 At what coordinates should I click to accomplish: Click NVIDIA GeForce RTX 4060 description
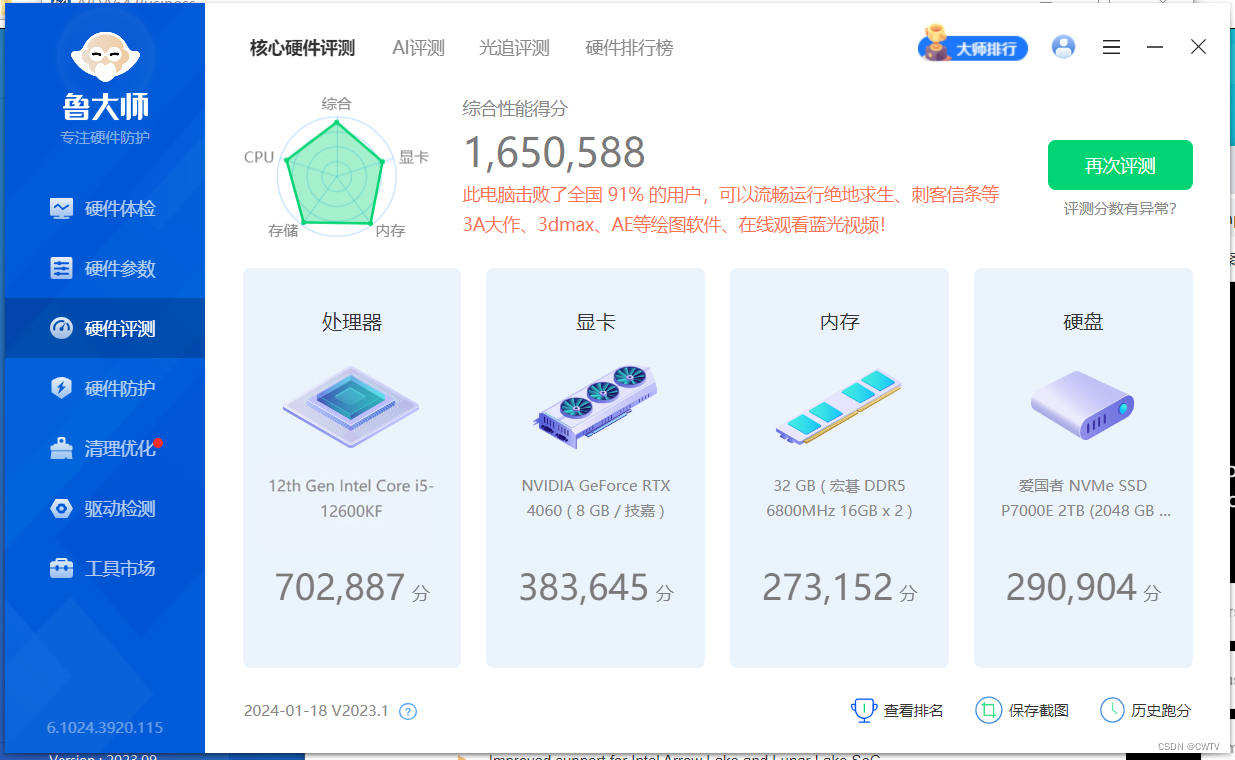(595, 498)
